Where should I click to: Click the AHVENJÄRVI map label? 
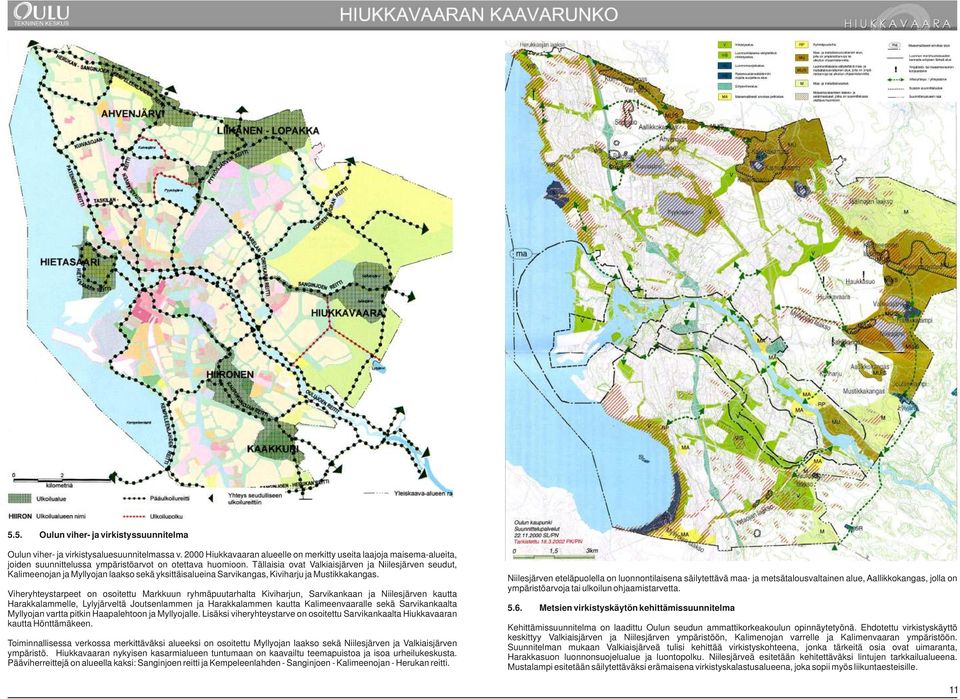133,114
